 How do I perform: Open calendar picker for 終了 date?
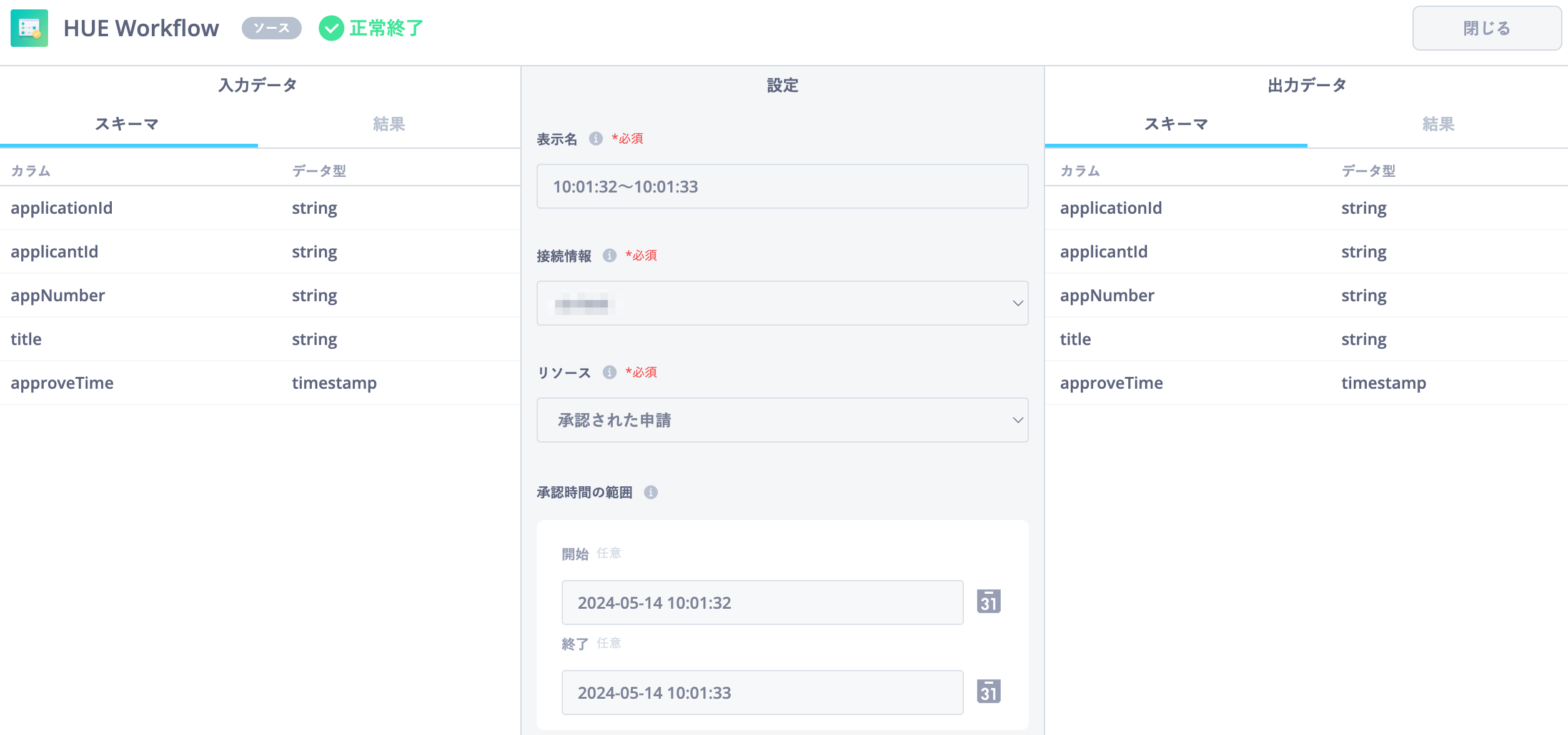(x=989, y=692)
